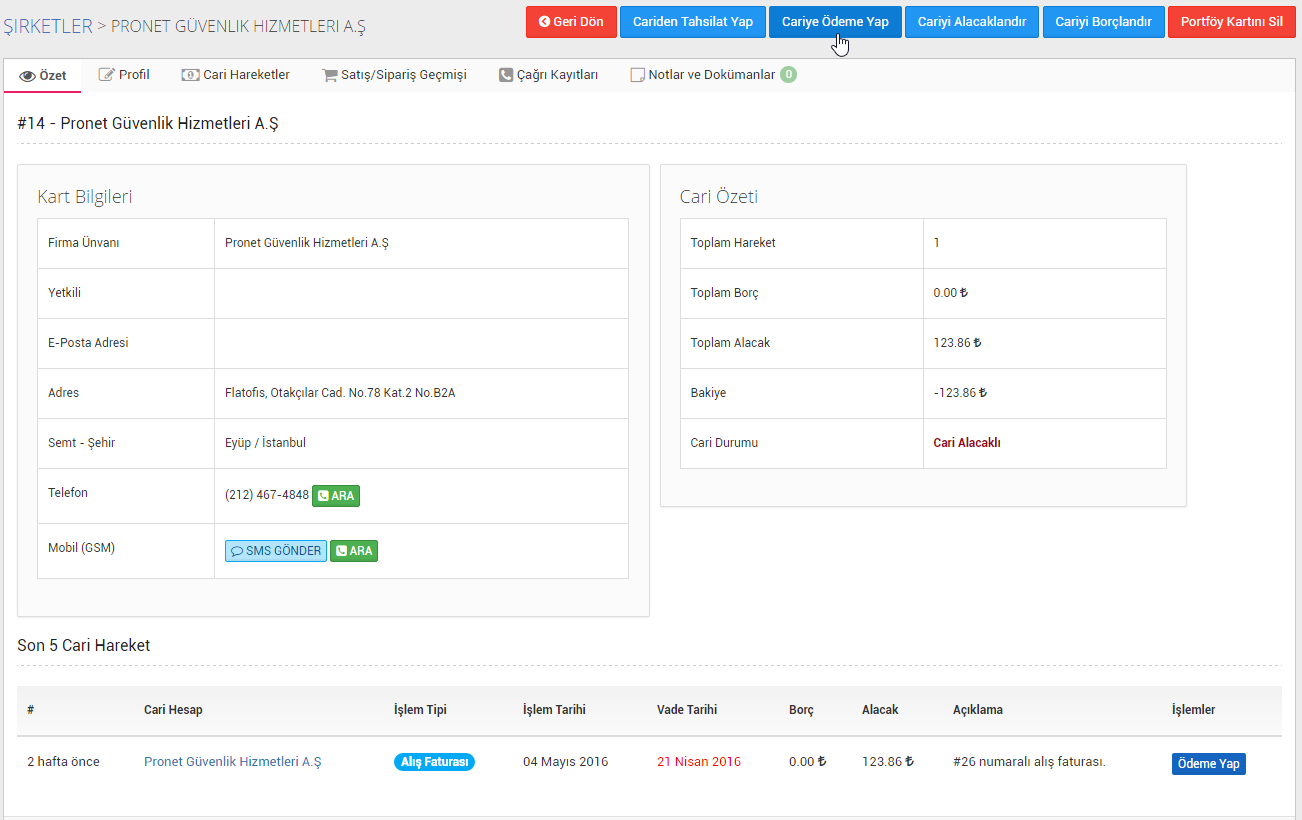Click the green 0 badge on Notlar tab
1302x820 pixels.
(x=788, y=74)
